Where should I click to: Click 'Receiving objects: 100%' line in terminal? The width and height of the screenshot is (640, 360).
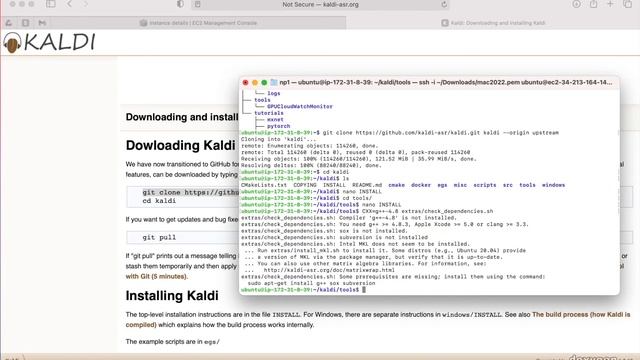pyautogui.click(x=358, y=159)
